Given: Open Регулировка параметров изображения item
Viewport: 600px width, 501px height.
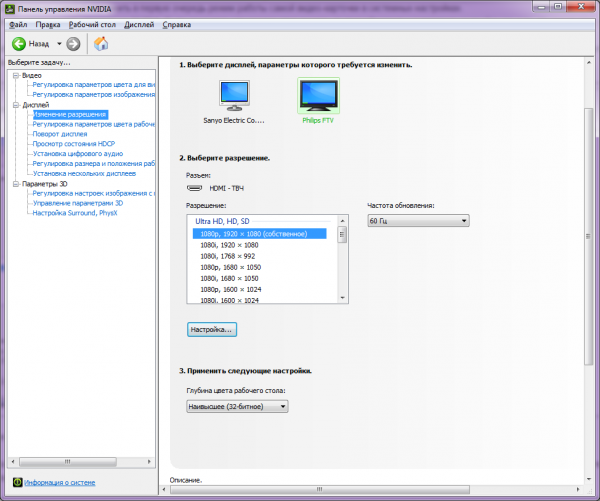Looking at the screenshot, I should coord(94,95).
